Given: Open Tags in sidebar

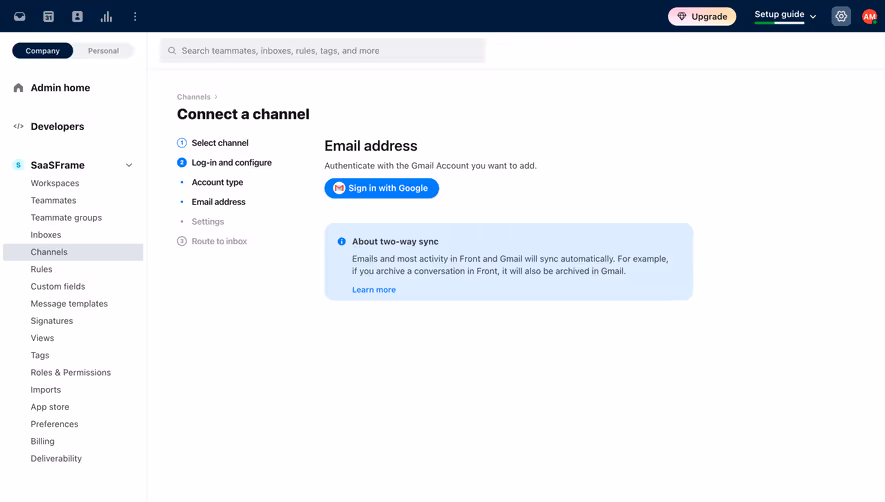Looking at the screenshot, I should tap(40, 355).
